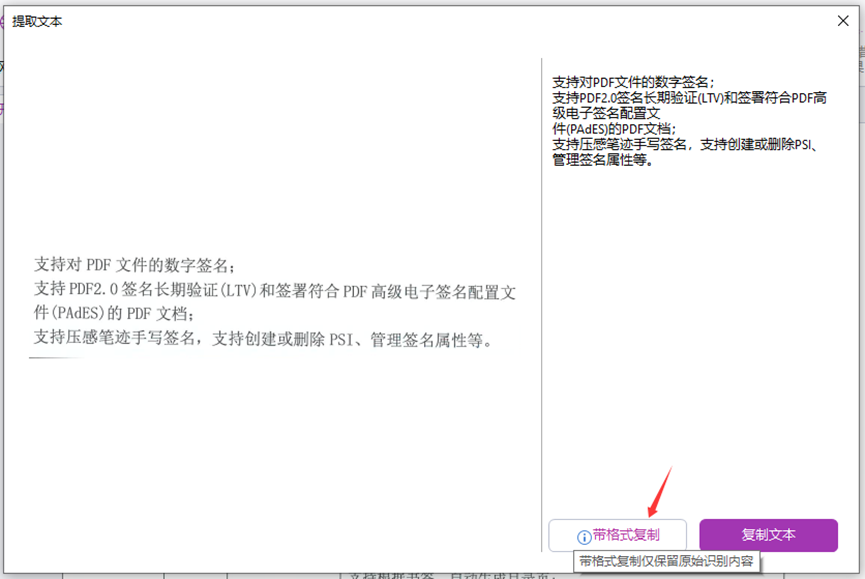Click the info icon beside 带格式复制

coord(584,537)
